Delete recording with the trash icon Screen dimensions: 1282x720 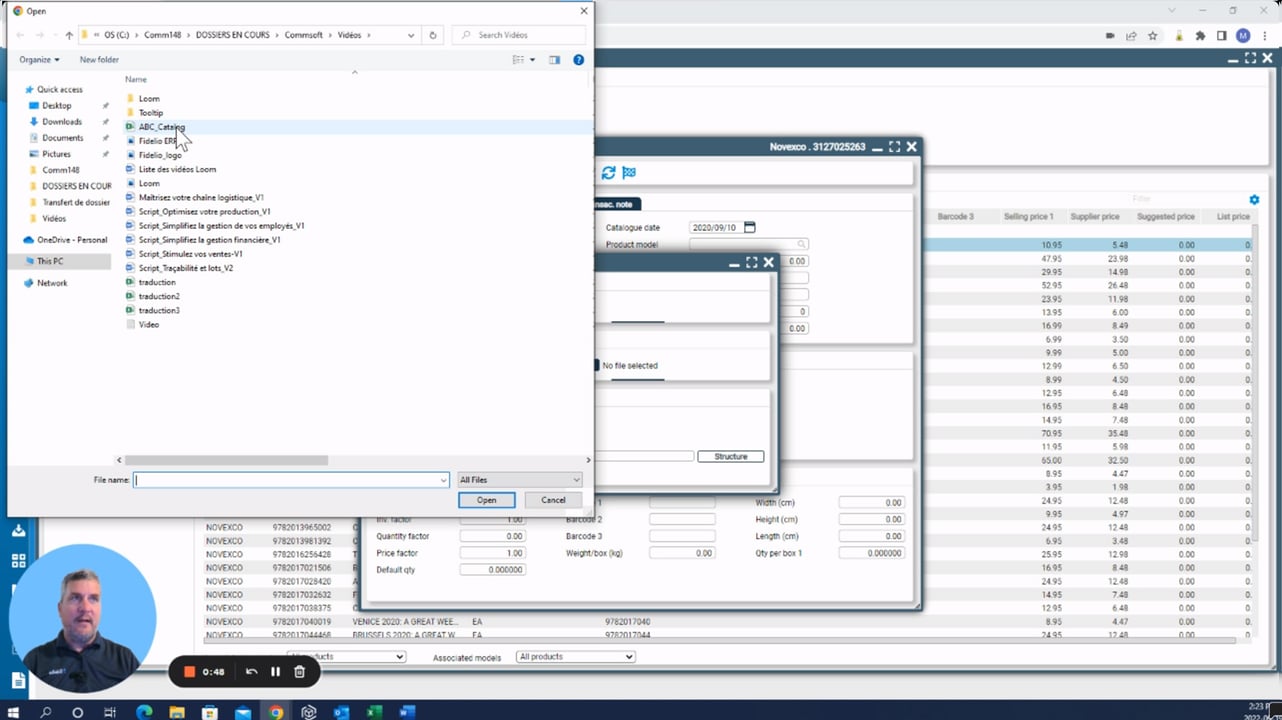(x=299, y=672)
